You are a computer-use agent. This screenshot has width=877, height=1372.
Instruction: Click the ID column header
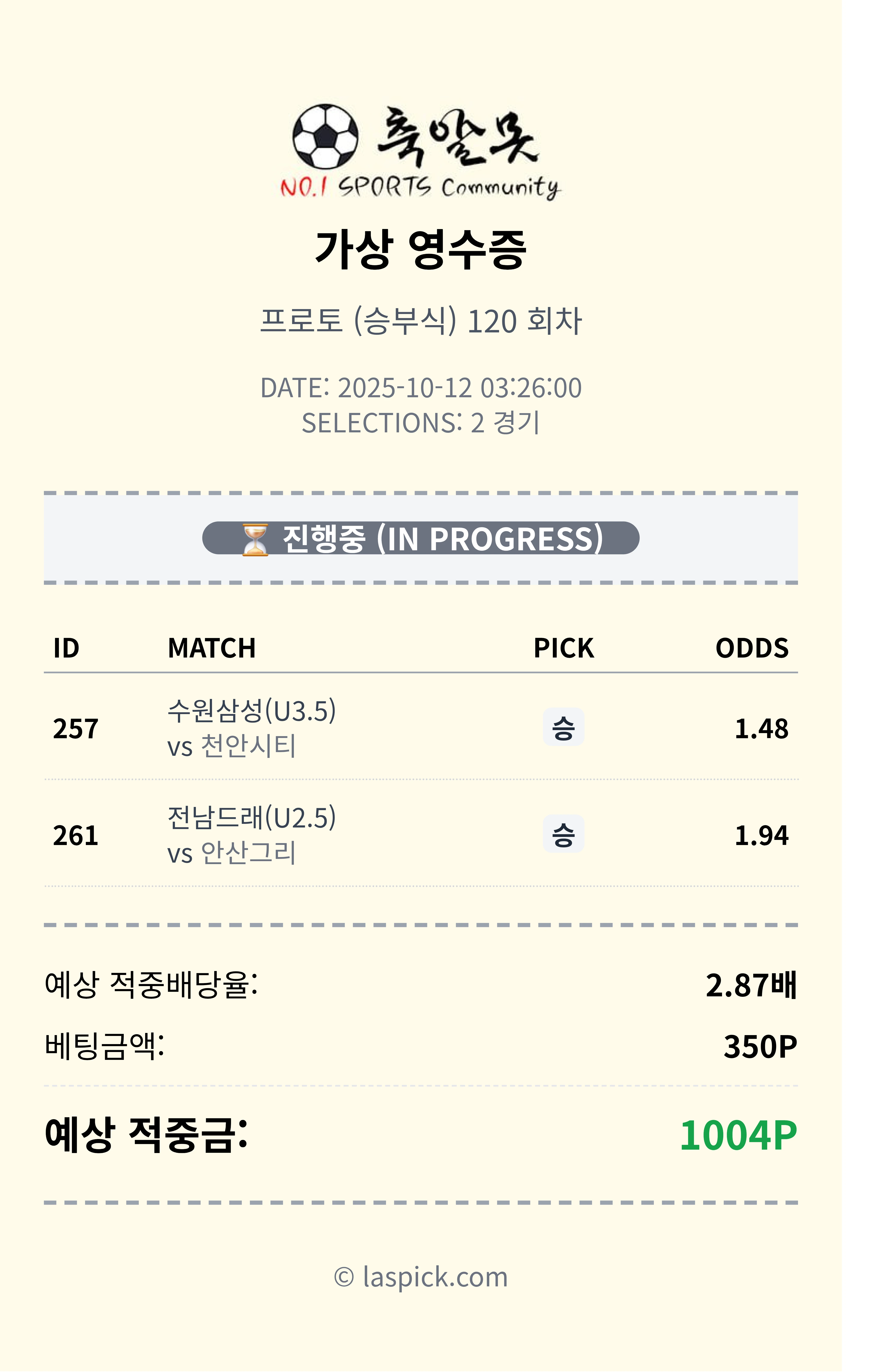[66, 648]
